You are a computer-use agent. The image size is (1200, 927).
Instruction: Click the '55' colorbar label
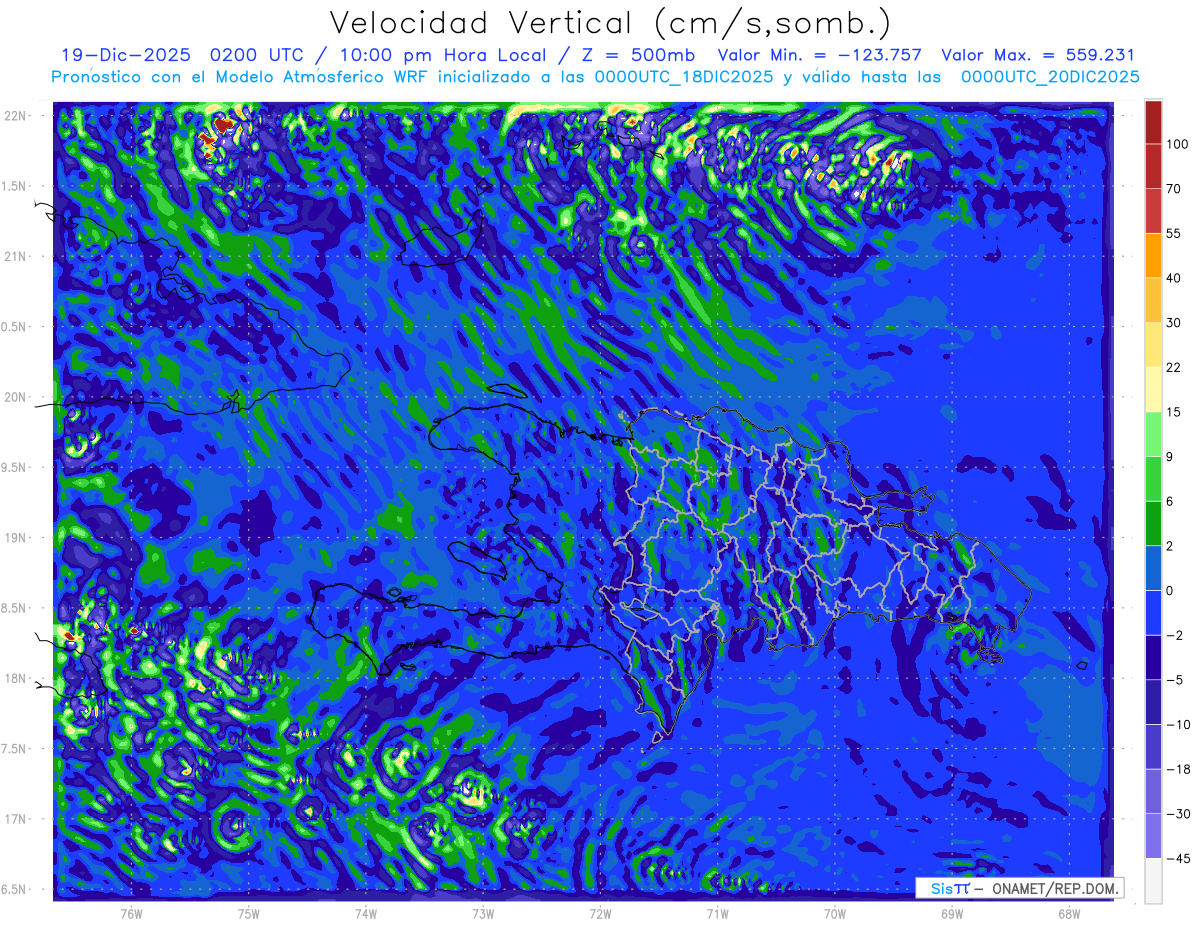pyautogui.click(x=1175, y=233)
